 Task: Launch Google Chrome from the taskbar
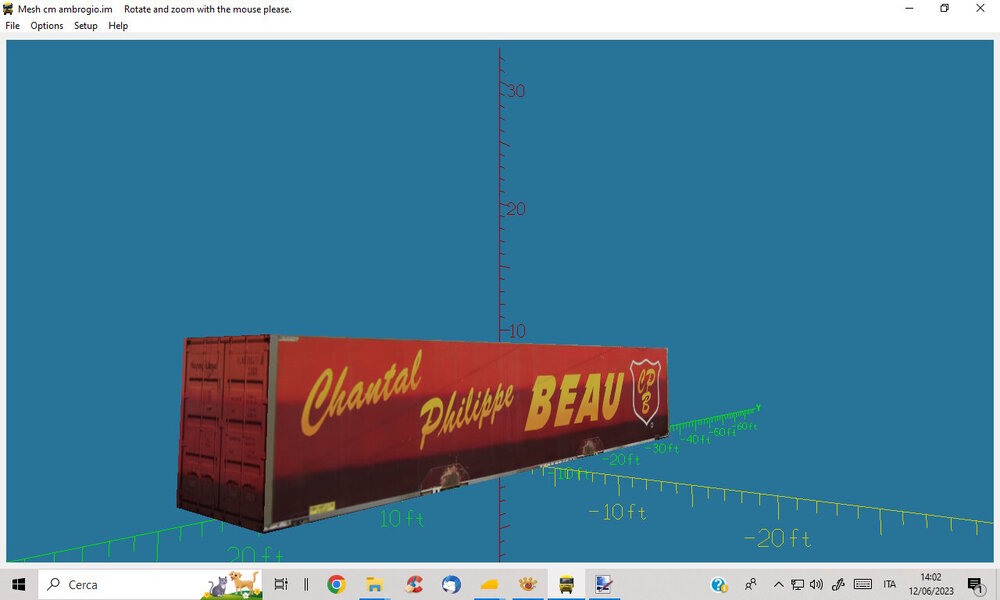click(x=336, y=584)
